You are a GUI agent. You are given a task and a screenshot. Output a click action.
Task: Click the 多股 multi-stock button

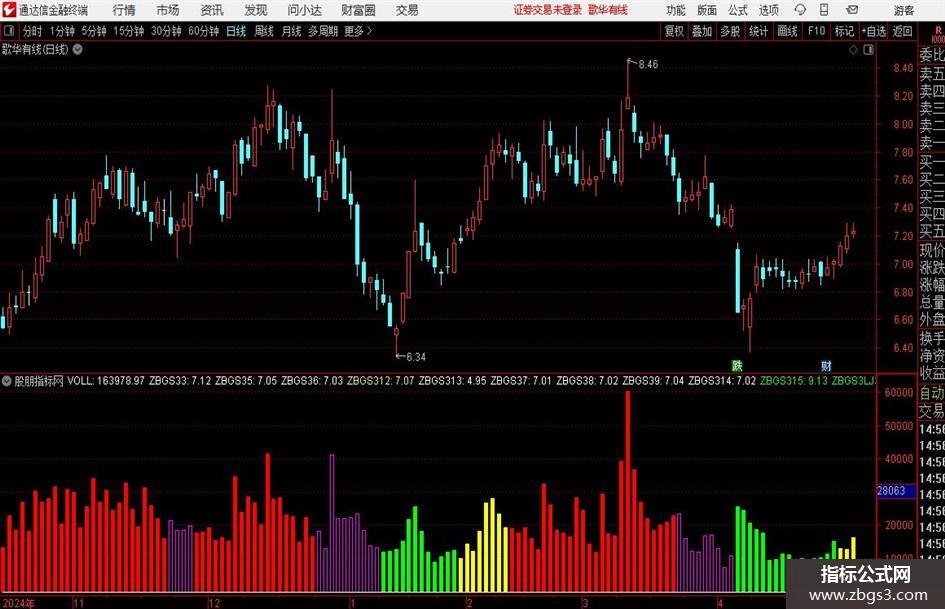(x=730, y=31)
